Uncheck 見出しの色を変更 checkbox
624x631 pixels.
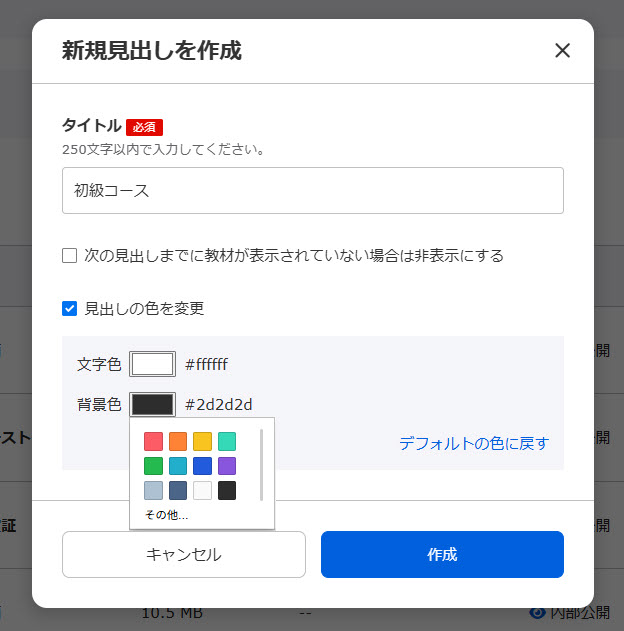click(70, 309)
